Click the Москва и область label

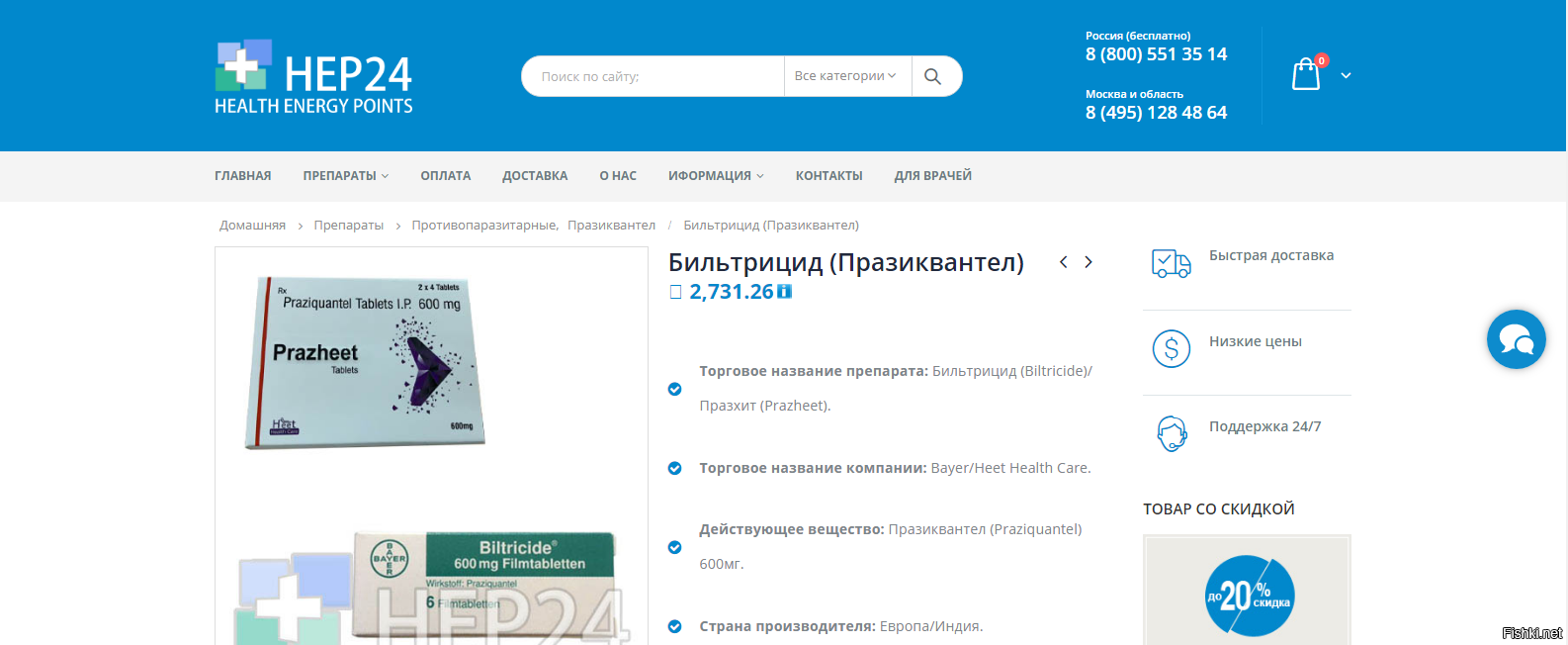(1135, 94)
